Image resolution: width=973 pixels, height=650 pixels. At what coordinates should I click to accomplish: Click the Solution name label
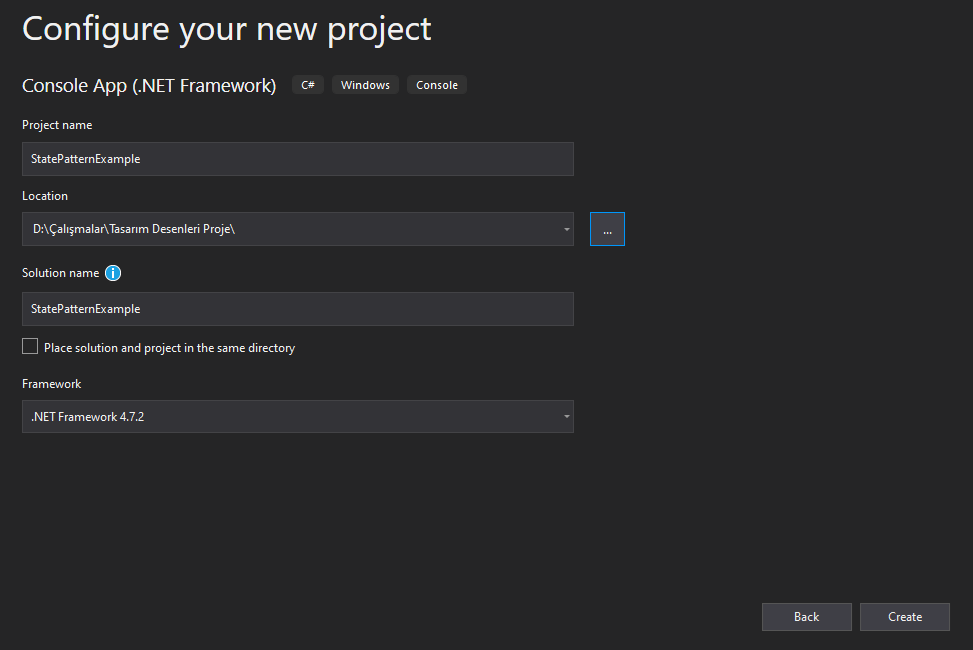(60, 273)
